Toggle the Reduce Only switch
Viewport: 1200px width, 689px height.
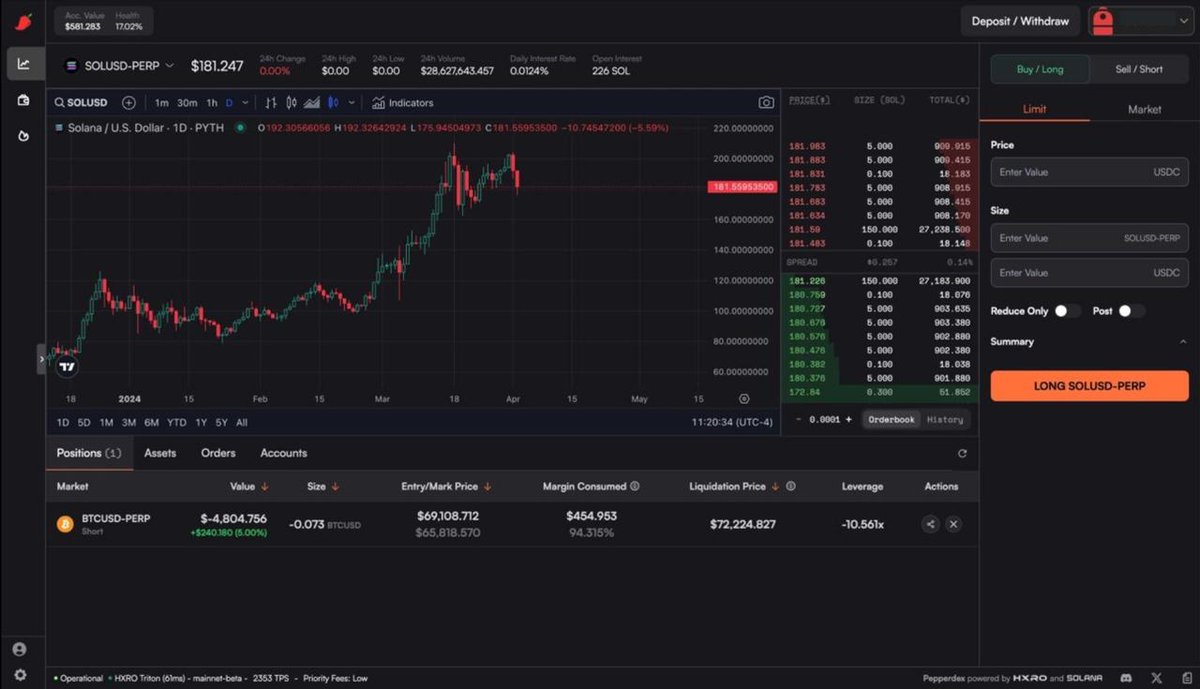coord(1067,311)
